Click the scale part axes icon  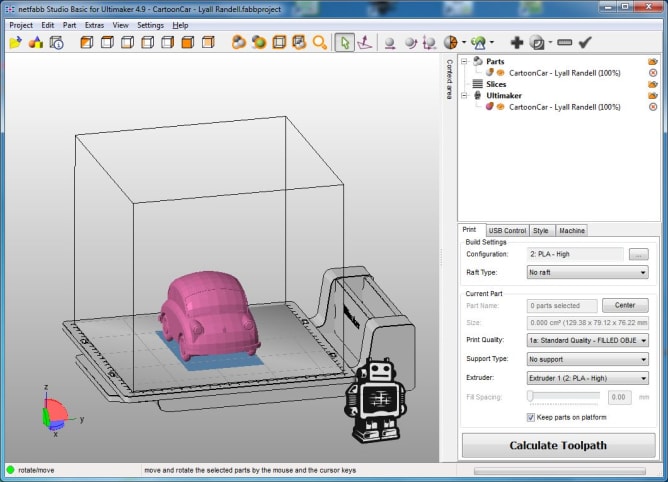click(x=429, y=43)
